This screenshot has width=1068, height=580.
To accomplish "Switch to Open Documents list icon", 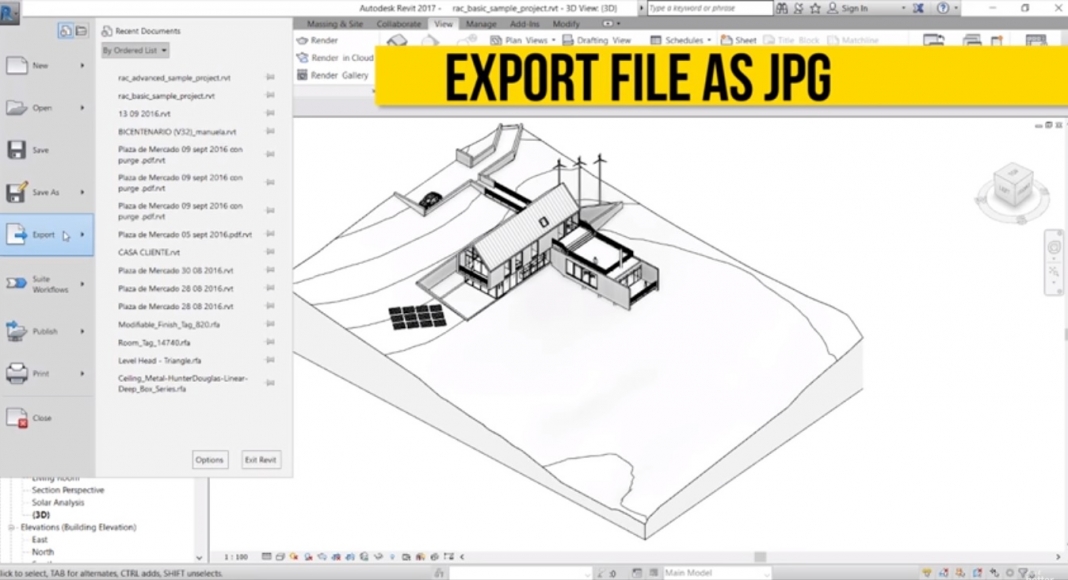I will point(81,31).
